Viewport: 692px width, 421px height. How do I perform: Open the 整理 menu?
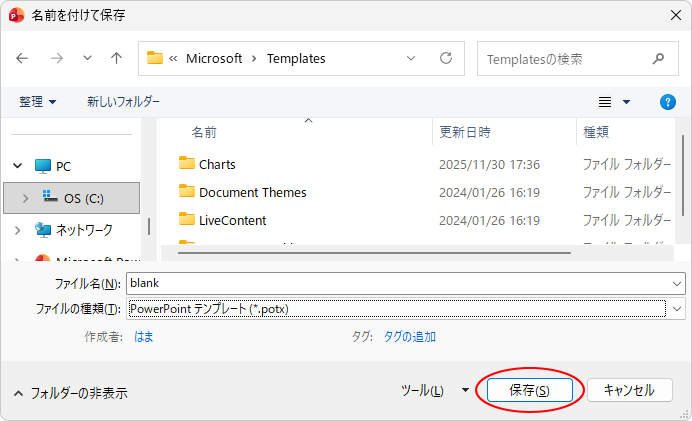(38, 102)
